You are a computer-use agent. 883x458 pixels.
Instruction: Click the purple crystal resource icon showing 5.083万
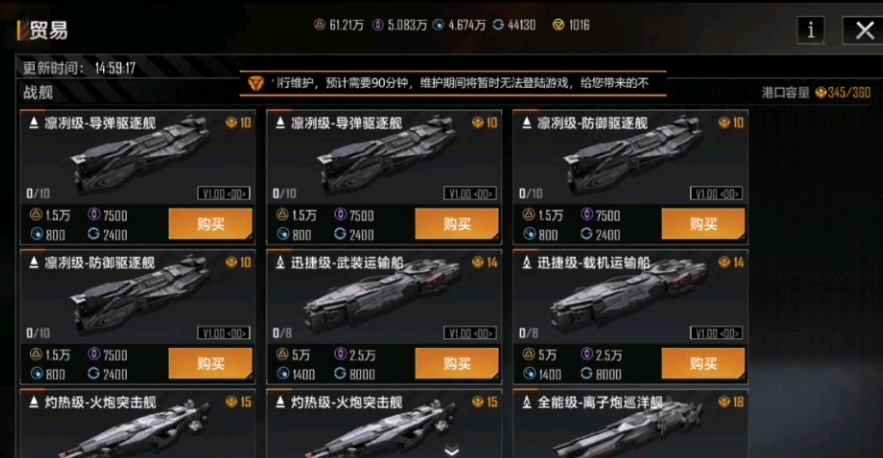click(378, 25)
